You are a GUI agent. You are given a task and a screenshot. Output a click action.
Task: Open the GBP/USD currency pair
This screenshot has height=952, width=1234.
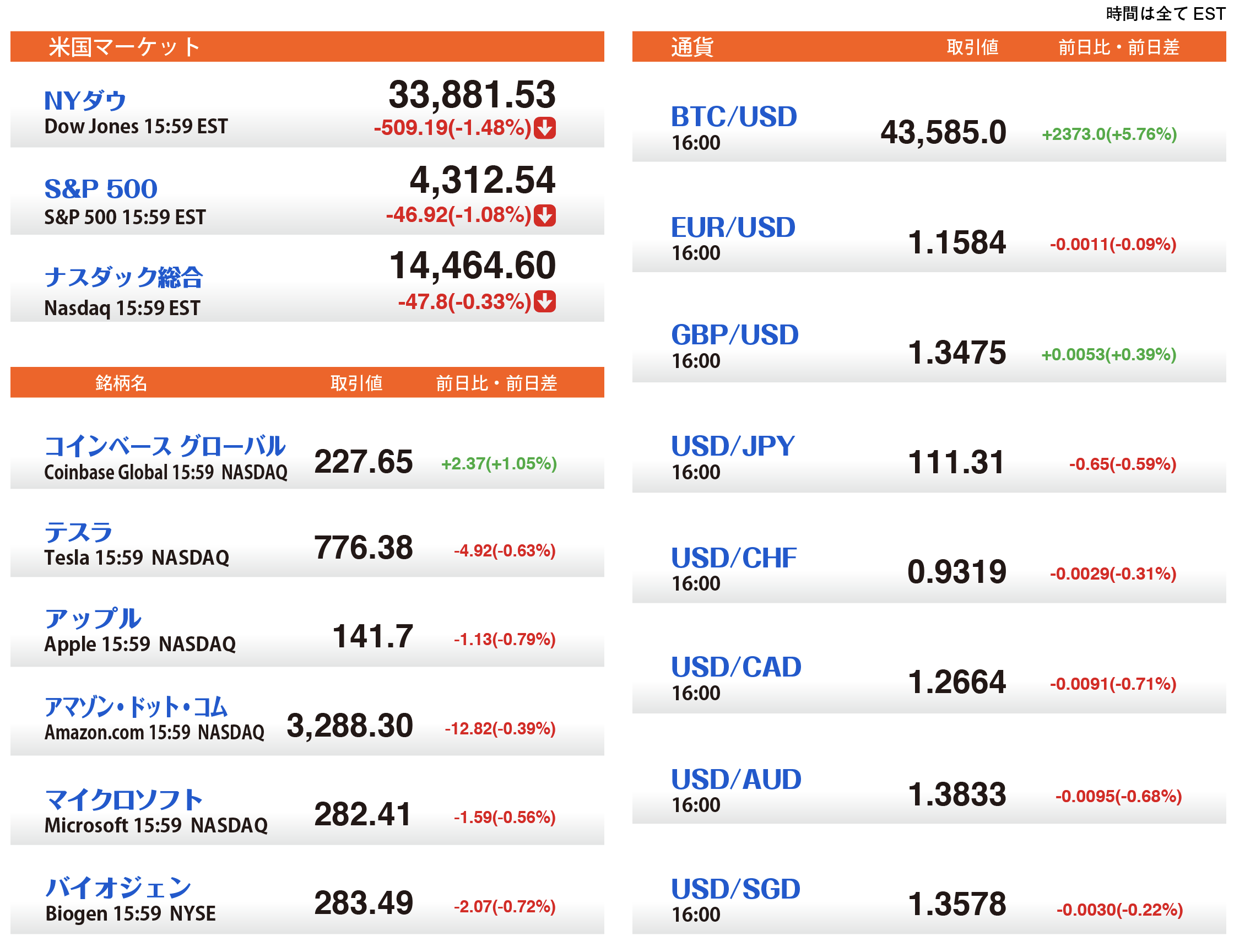734,335
